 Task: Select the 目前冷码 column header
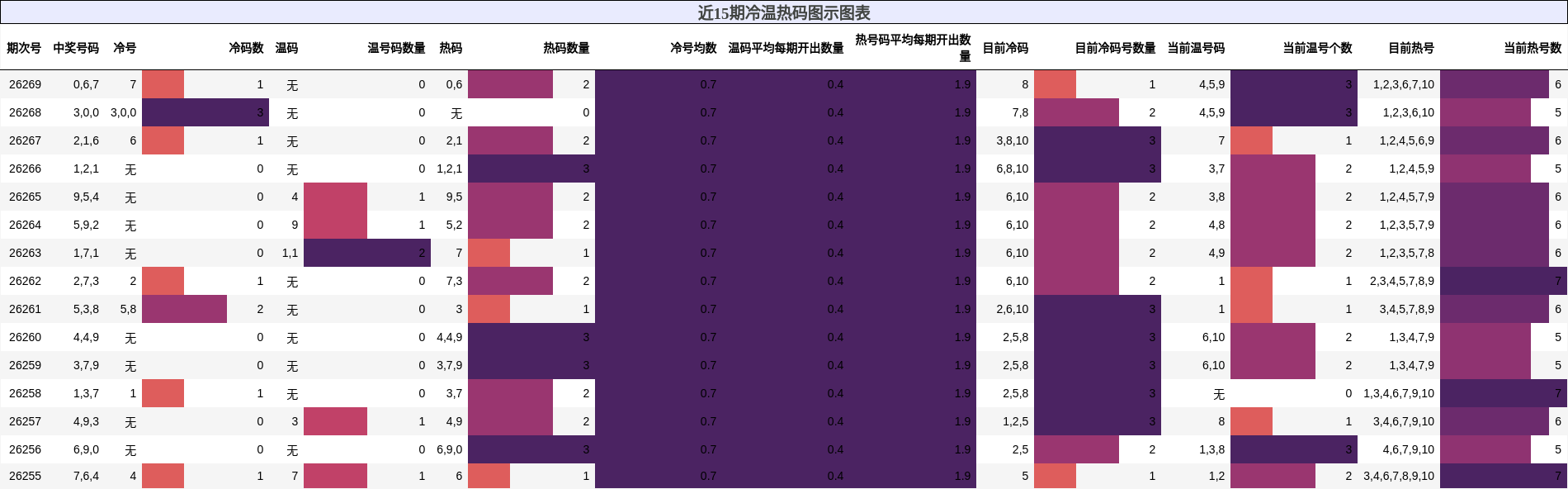click(x=1005, y=48)
